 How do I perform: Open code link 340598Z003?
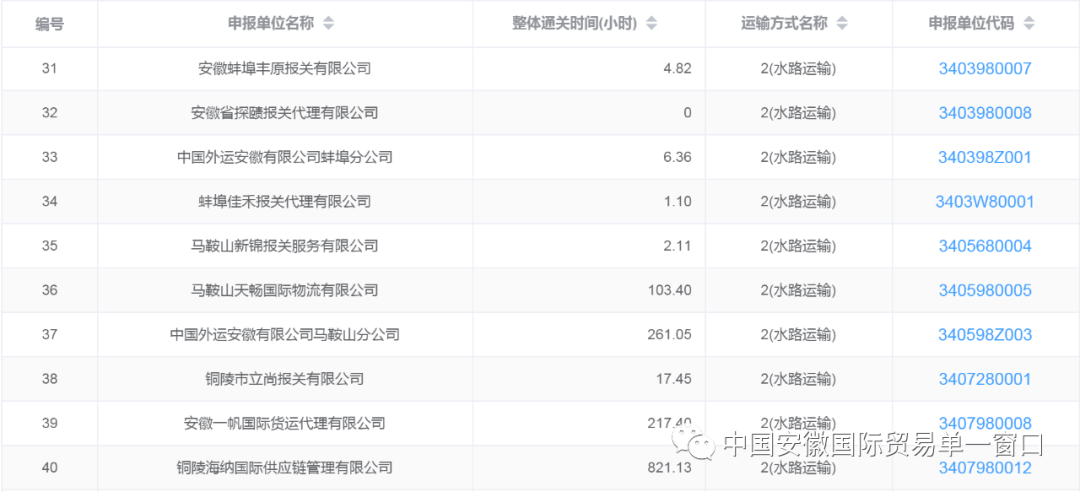click(x=985, y=335)
